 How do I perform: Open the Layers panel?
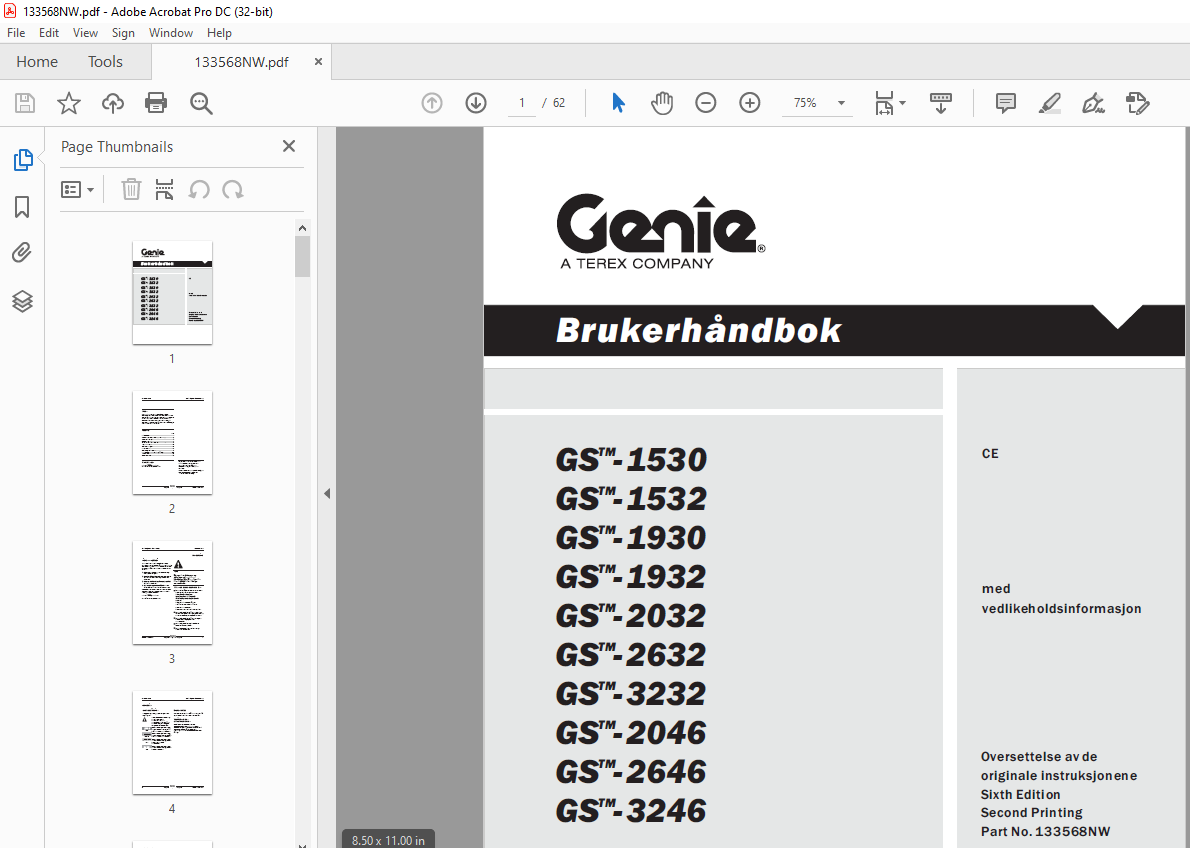pyautogui.click(x=22, y=301)
